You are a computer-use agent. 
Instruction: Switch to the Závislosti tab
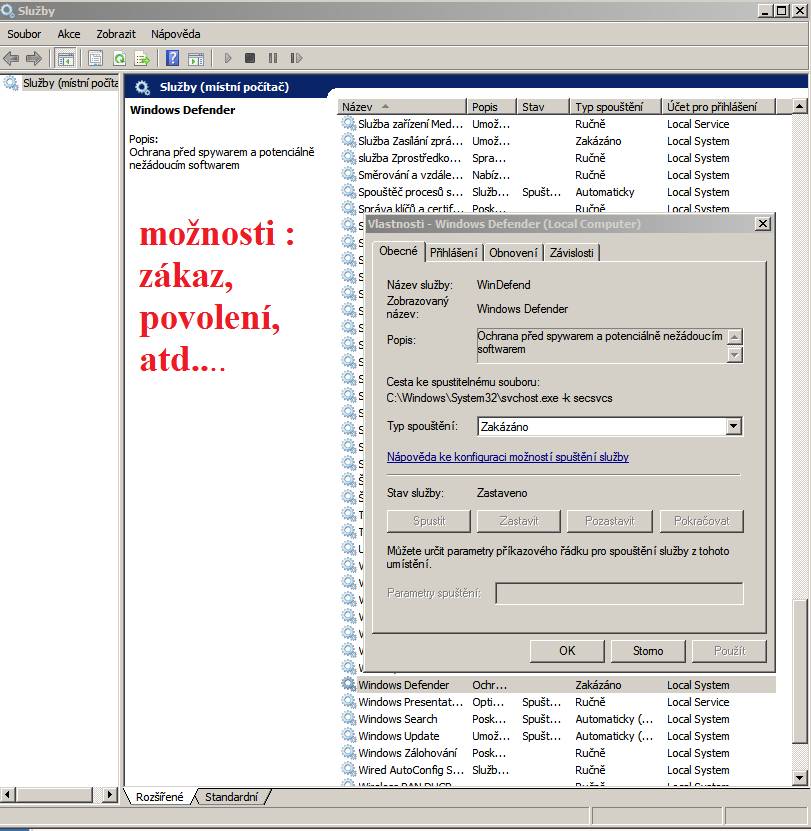coord(571,253)
